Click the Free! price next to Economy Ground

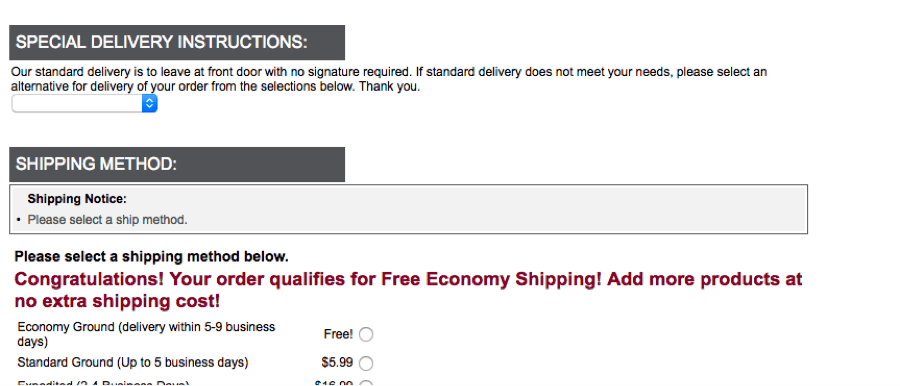339,334
